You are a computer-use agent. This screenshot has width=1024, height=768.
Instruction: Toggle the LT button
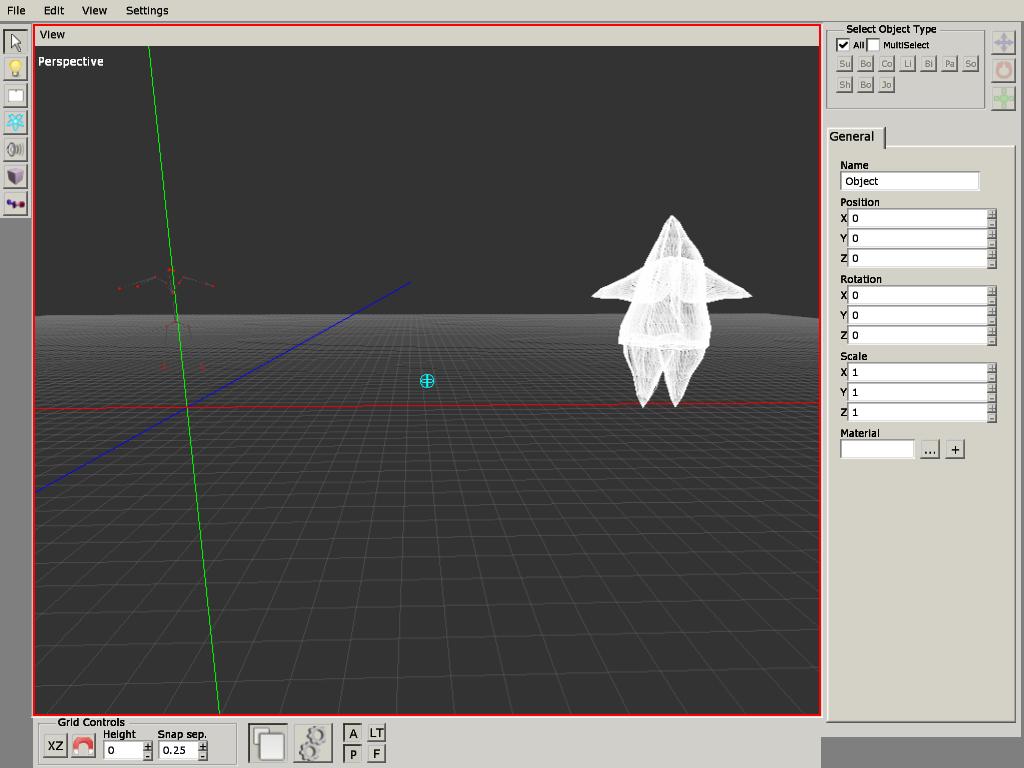376,733
